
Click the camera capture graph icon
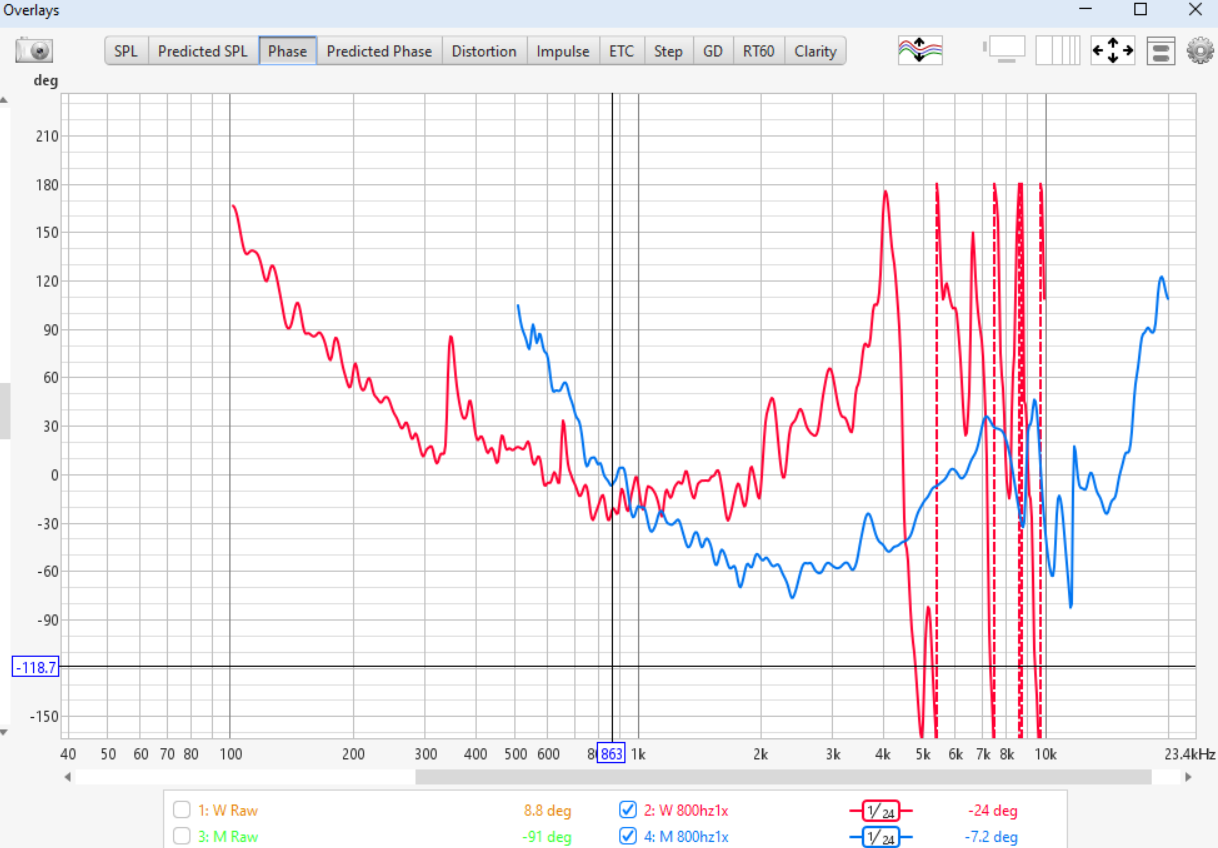click(x=34, y=51)
